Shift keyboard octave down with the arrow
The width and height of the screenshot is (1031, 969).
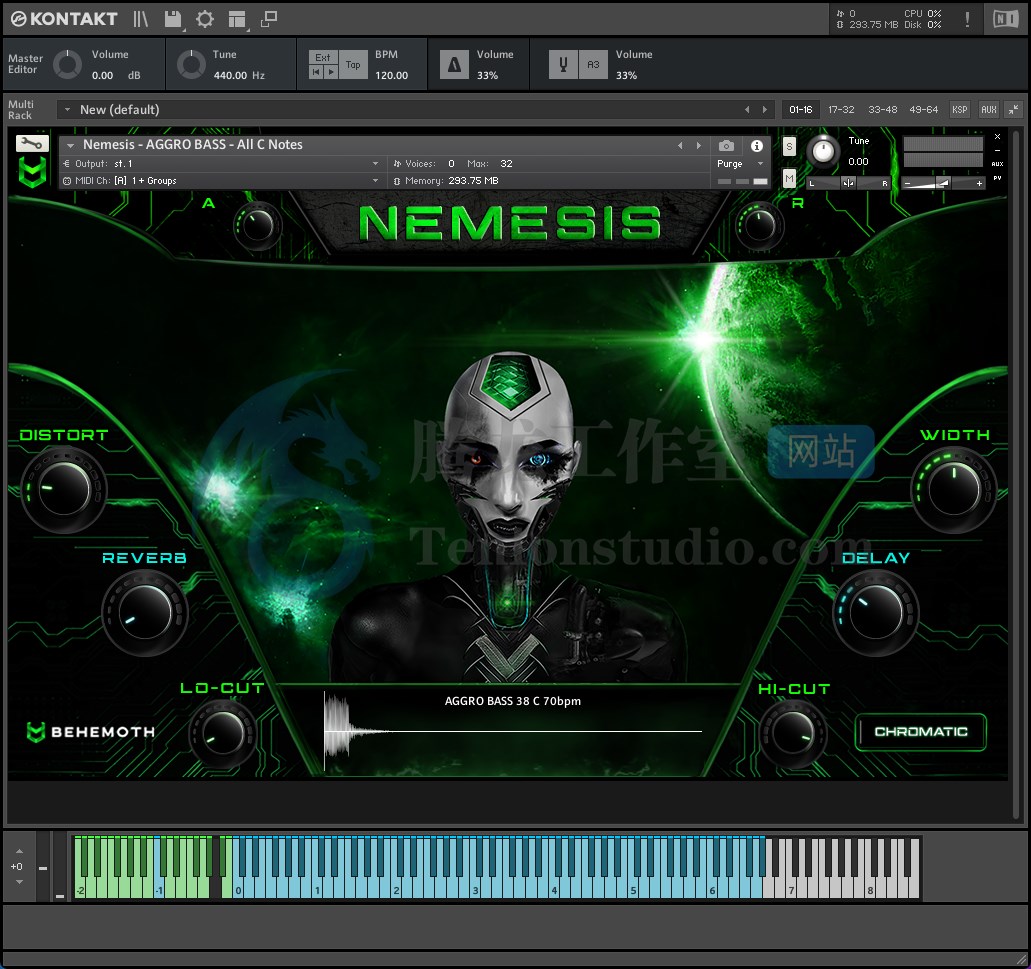(19, 882)
